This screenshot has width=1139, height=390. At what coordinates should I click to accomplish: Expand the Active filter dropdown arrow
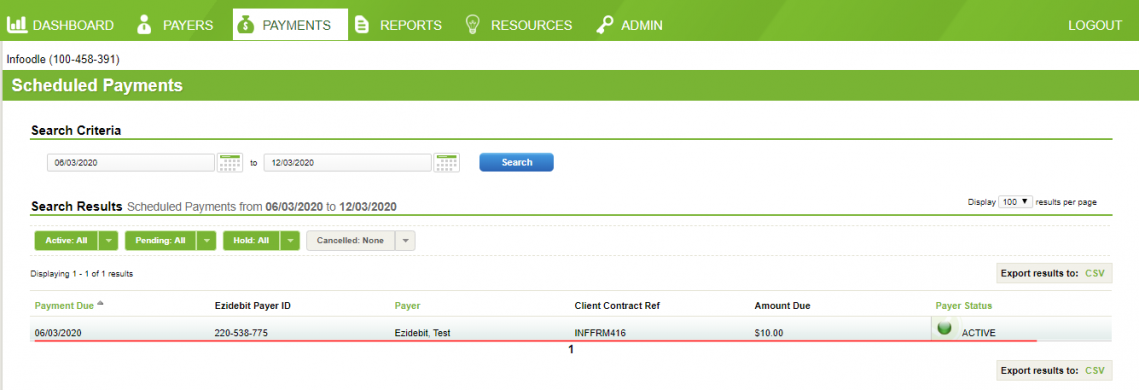[108, 240]
